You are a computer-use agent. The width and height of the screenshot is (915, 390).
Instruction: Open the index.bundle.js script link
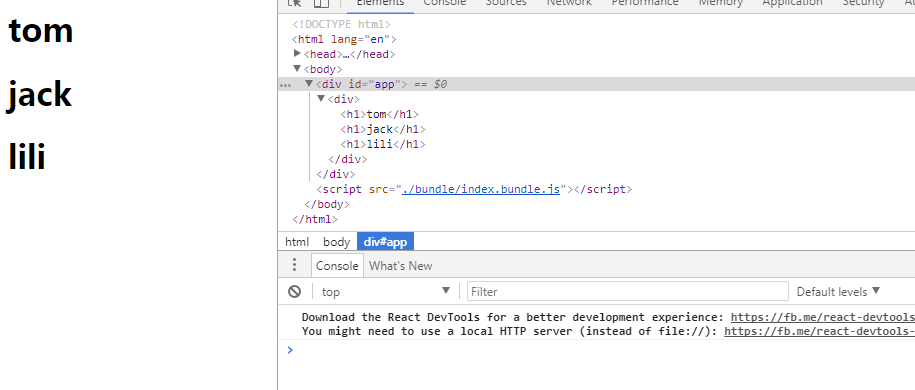481,189
